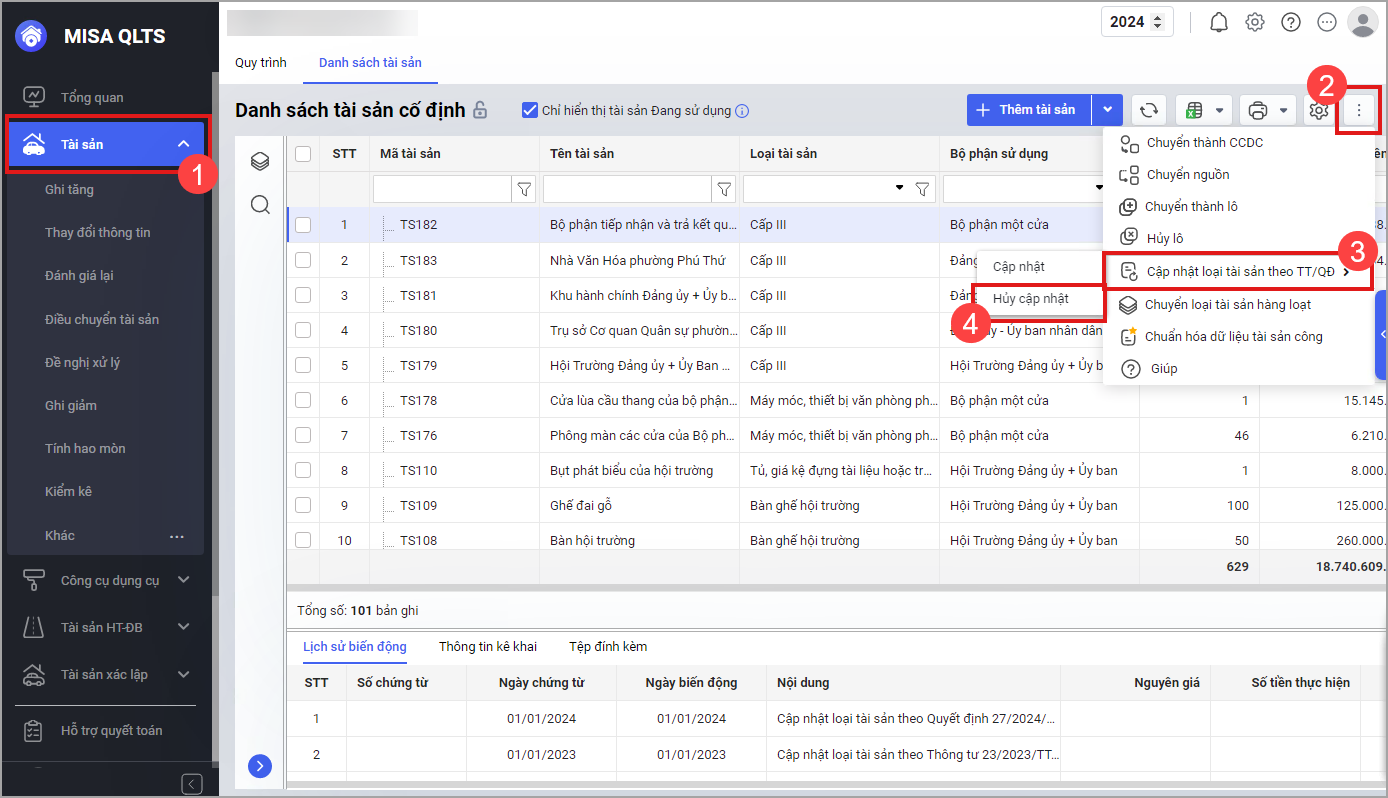Increase the year 2024 stepper

click(1158, 17)
